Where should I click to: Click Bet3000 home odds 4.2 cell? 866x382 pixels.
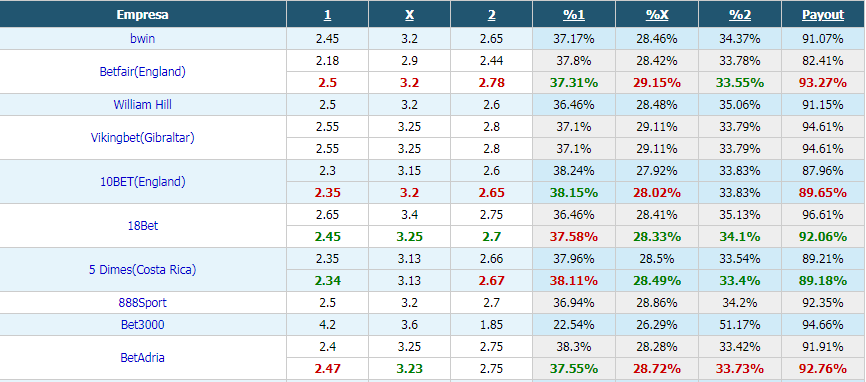pyautogui.click(x=328, y=325)
